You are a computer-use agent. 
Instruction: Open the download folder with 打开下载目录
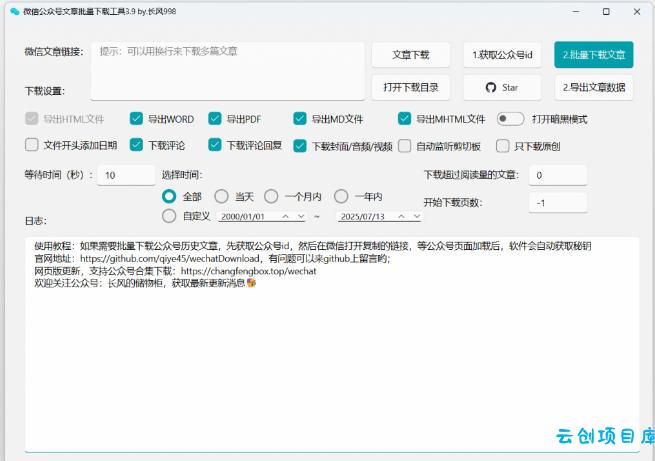coord(411,87)
